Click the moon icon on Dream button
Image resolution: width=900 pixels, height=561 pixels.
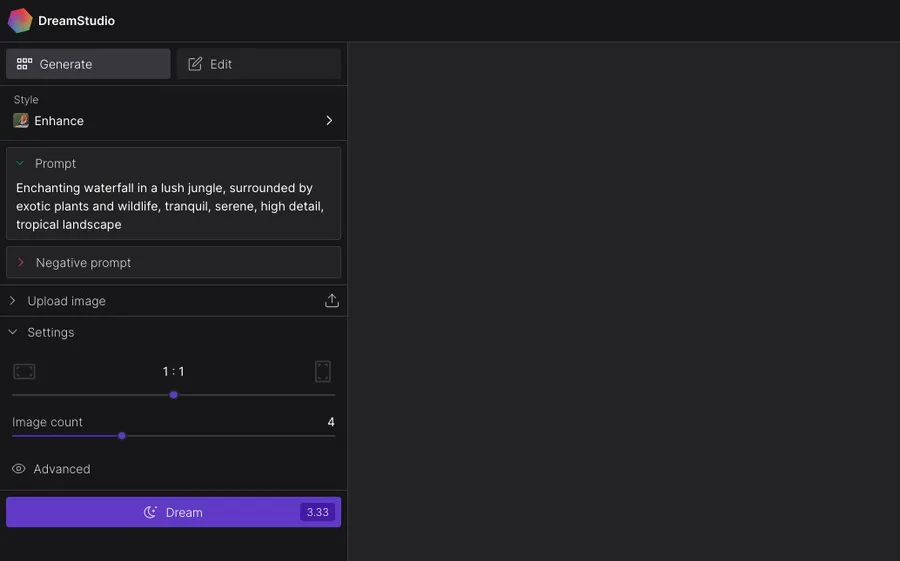150,512
